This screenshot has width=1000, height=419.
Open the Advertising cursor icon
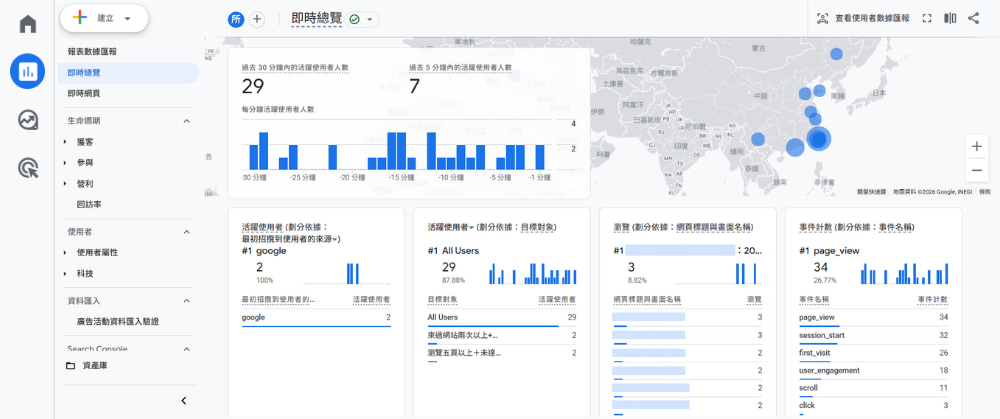tap(27, 168)
